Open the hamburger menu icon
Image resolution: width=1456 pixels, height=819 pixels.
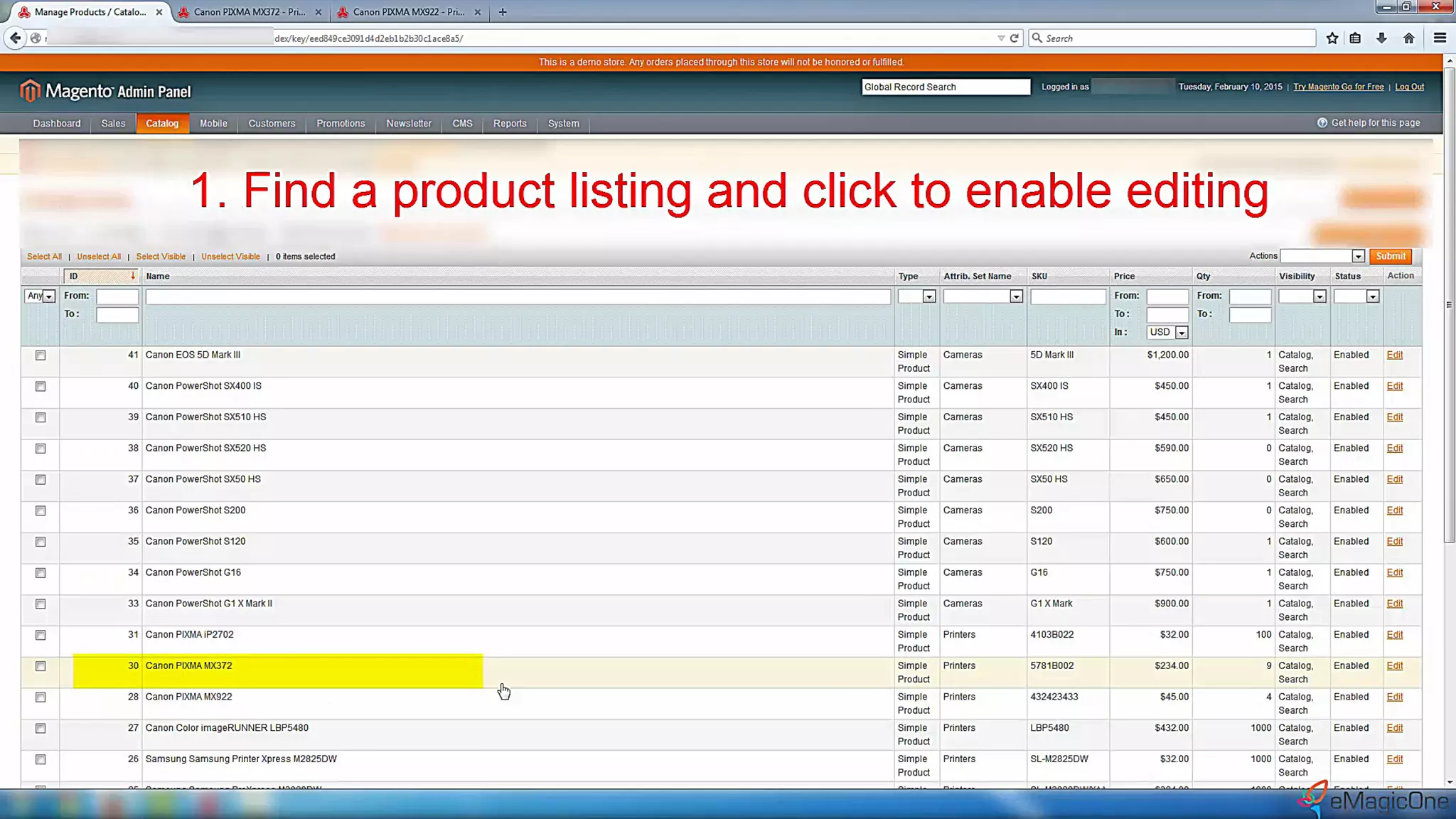1440,38
